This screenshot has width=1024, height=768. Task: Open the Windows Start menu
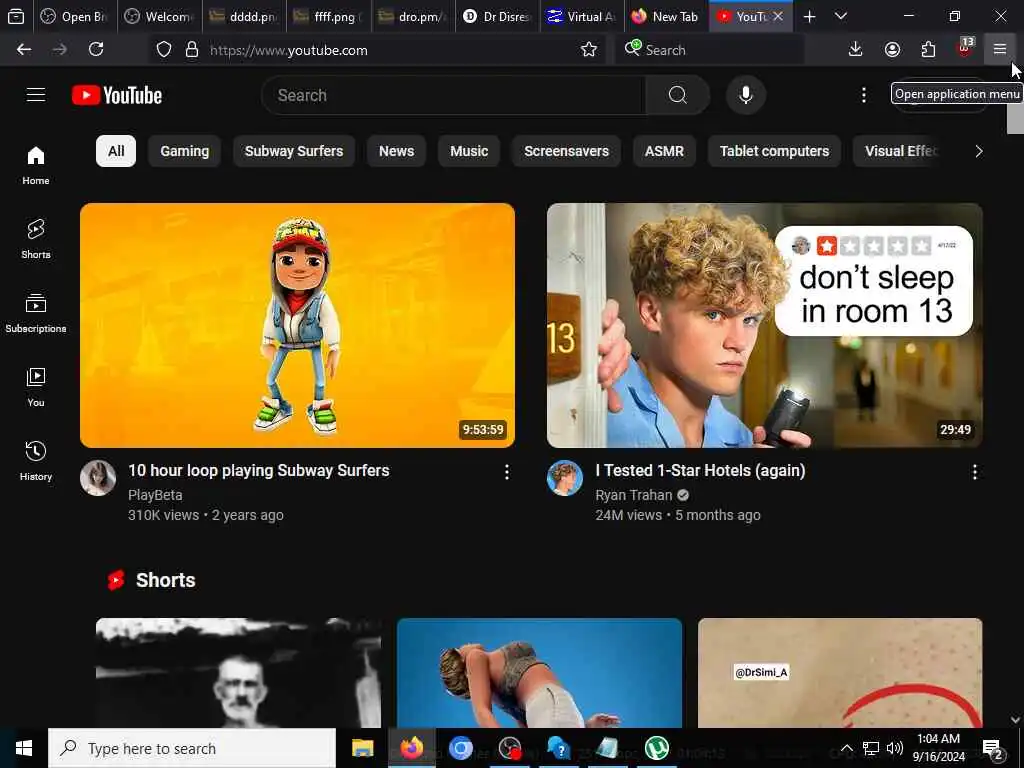24,748
